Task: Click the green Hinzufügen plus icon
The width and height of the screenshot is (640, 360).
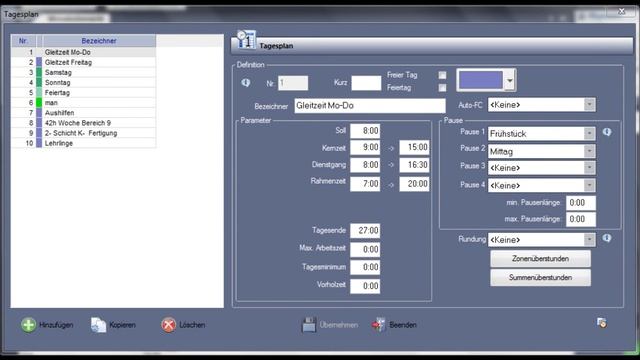Action: tap(29, 325)
